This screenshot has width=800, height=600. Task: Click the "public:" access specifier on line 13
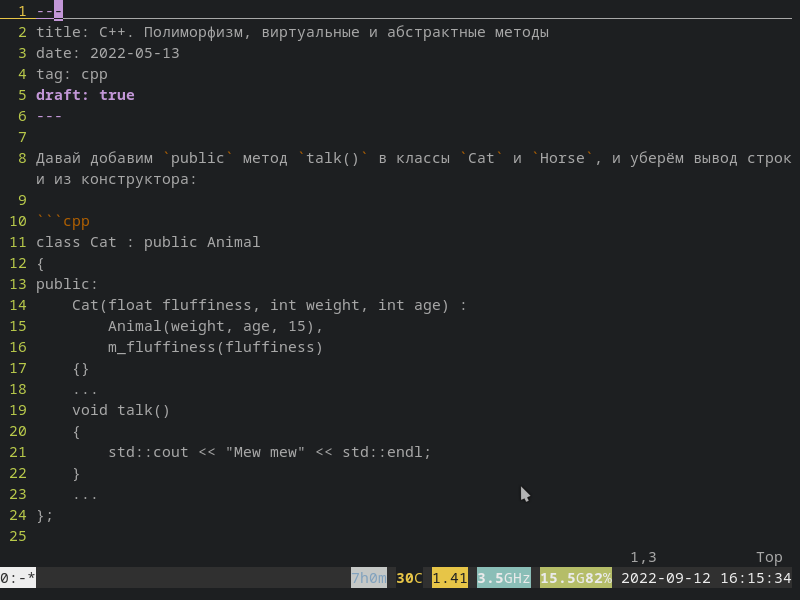(67, 284)
